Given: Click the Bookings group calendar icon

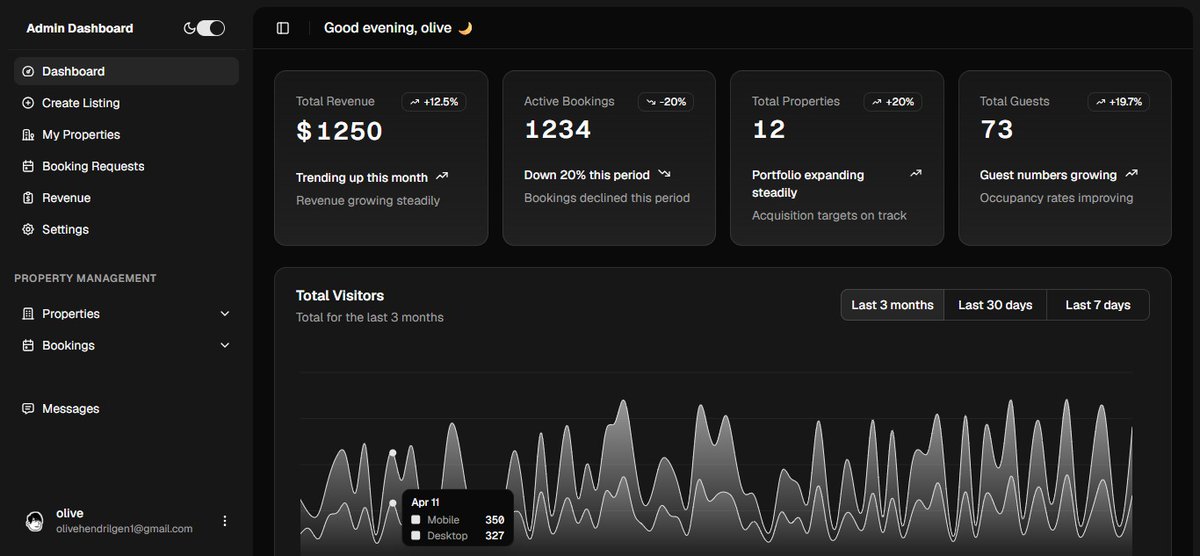Looking at the screenshot, I should pyautogui.click(x=28, y=346).
